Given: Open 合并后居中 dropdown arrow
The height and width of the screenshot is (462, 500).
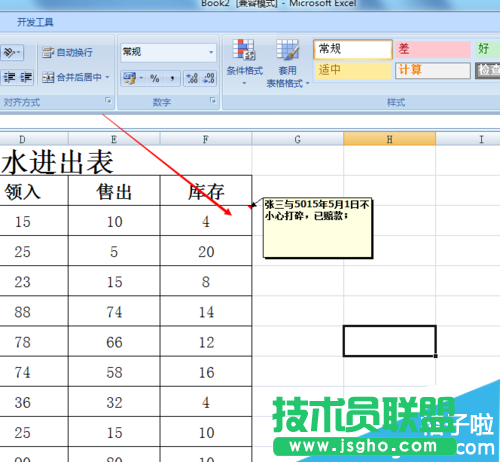Looking at the screenshot, I should 107,77.
